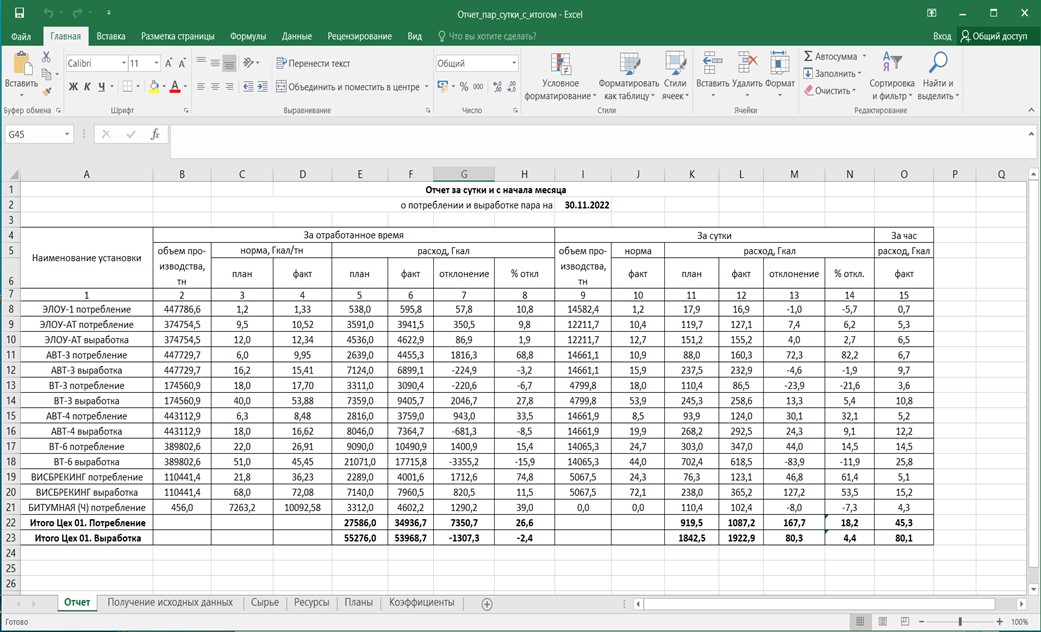
Task: Click the Вход sign-in link
Action: click(x=942, y=36)
